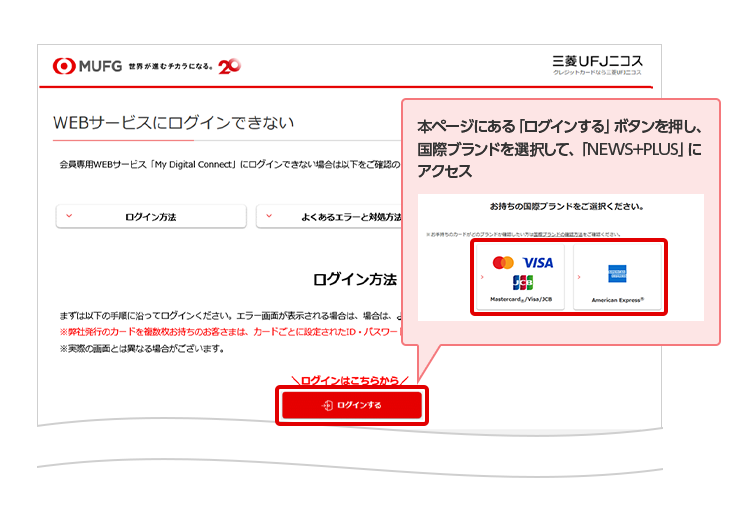Screen dimensions: 740x522
Task: Click the JCB logo
Action: pos(522,282)
